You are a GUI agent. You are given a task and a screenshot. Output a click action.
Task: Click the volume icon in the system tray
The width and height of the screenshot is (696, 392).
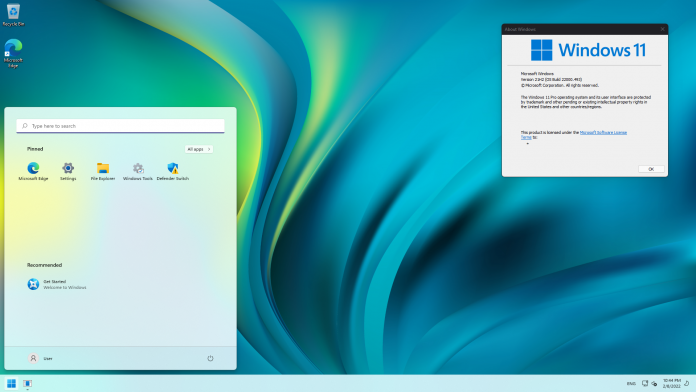(654, 384)
